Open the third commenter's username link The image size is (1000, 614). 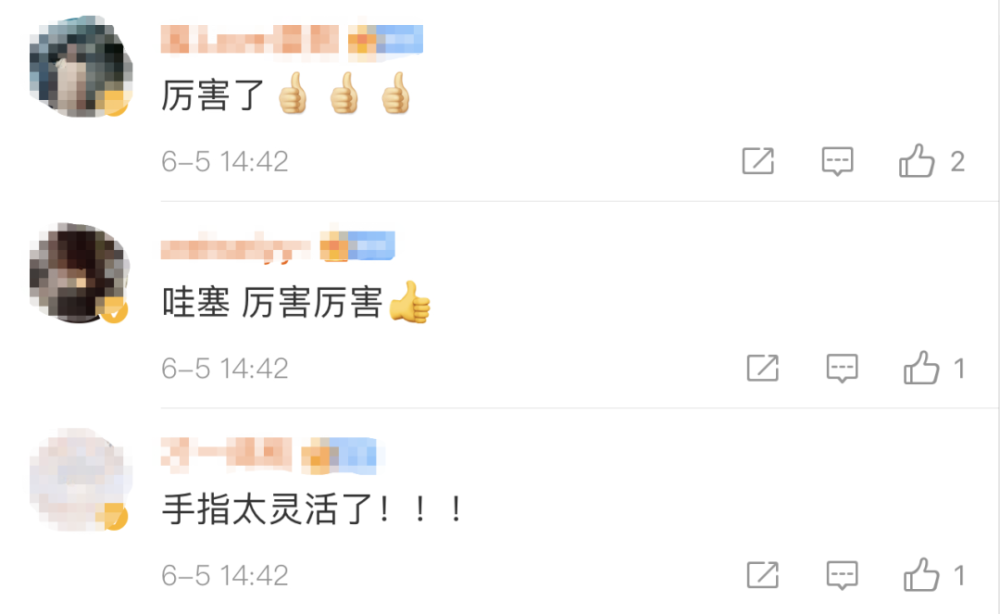pyautogui.click(x=226, y=455)
